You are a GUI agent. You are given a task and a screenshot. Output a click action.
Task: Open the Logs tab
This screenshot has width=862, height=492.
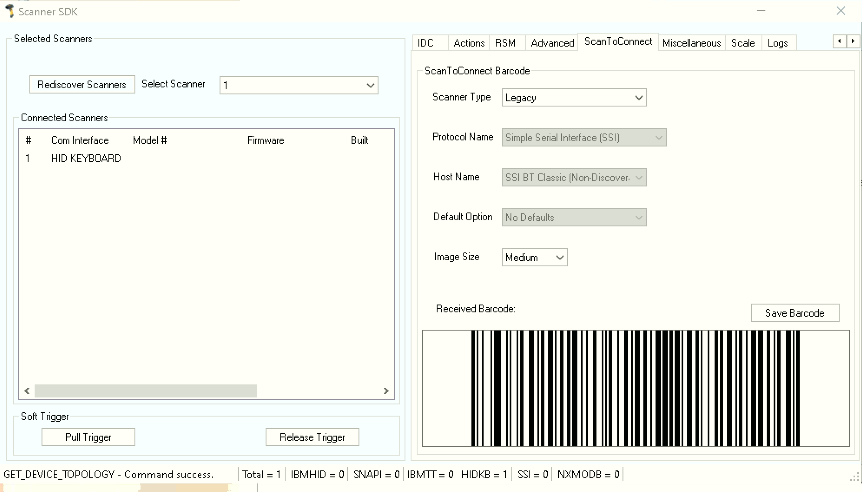777,43
